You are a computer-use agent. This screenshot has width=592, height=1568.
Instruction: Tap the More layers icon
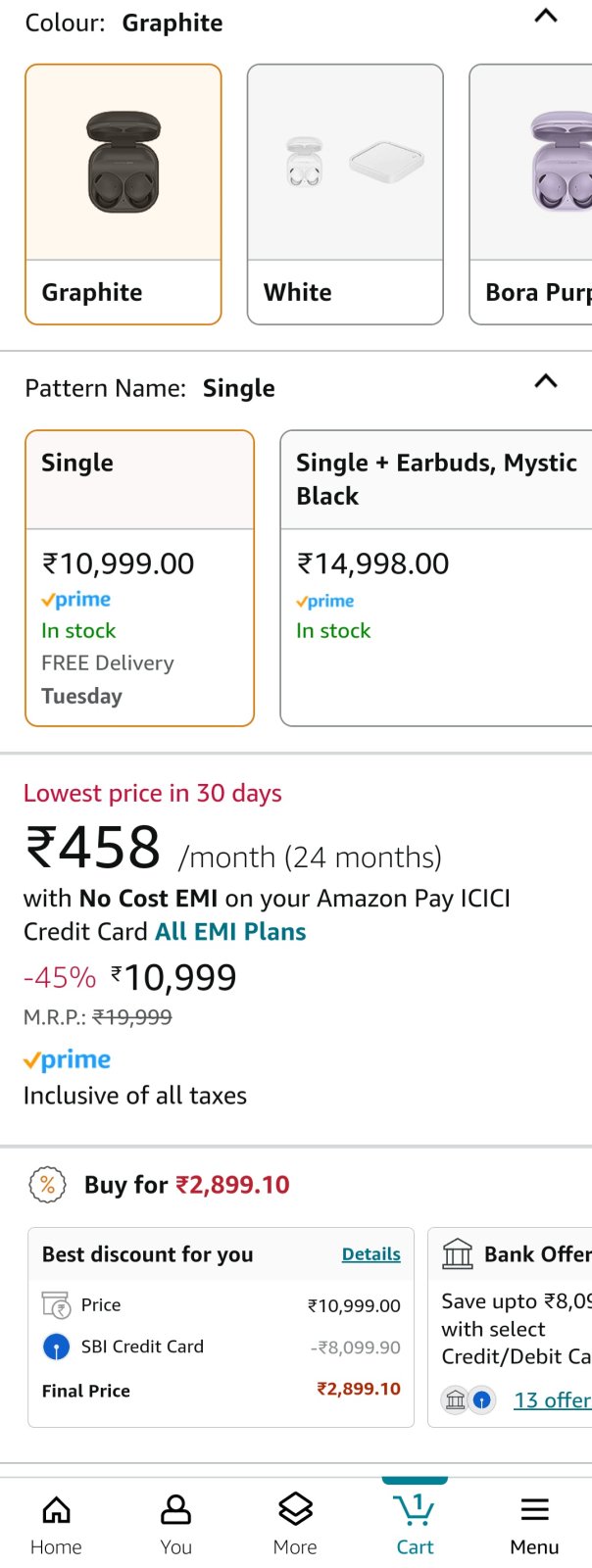coord(295,1510)
